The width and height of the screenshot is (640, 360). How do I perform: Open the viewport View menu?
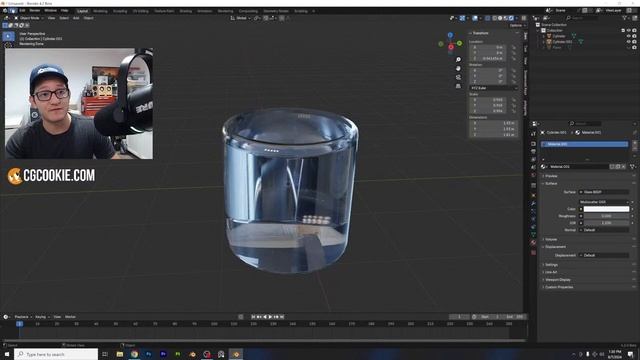[x=51, y=18]
